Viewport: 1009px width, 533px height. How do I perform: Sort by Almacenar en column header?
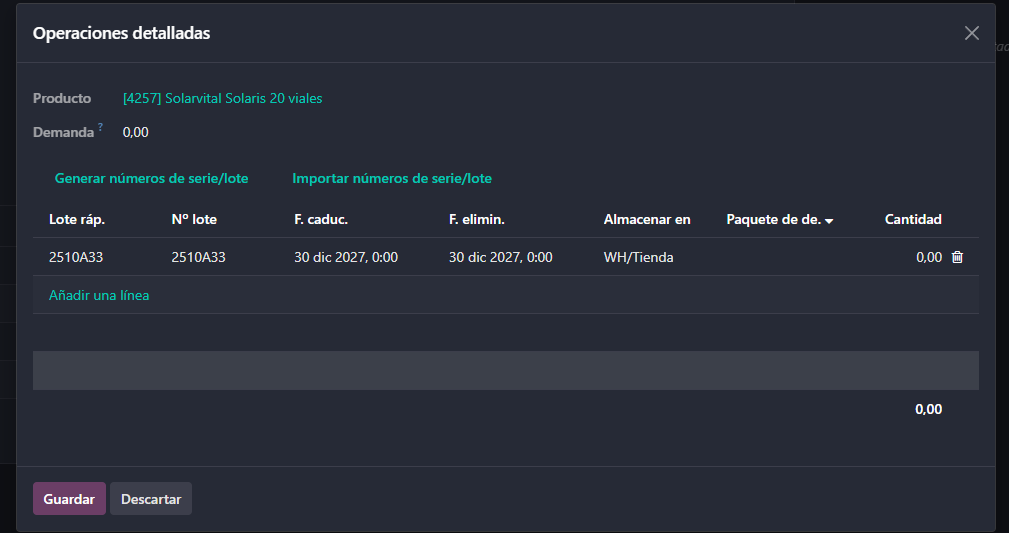647,219
